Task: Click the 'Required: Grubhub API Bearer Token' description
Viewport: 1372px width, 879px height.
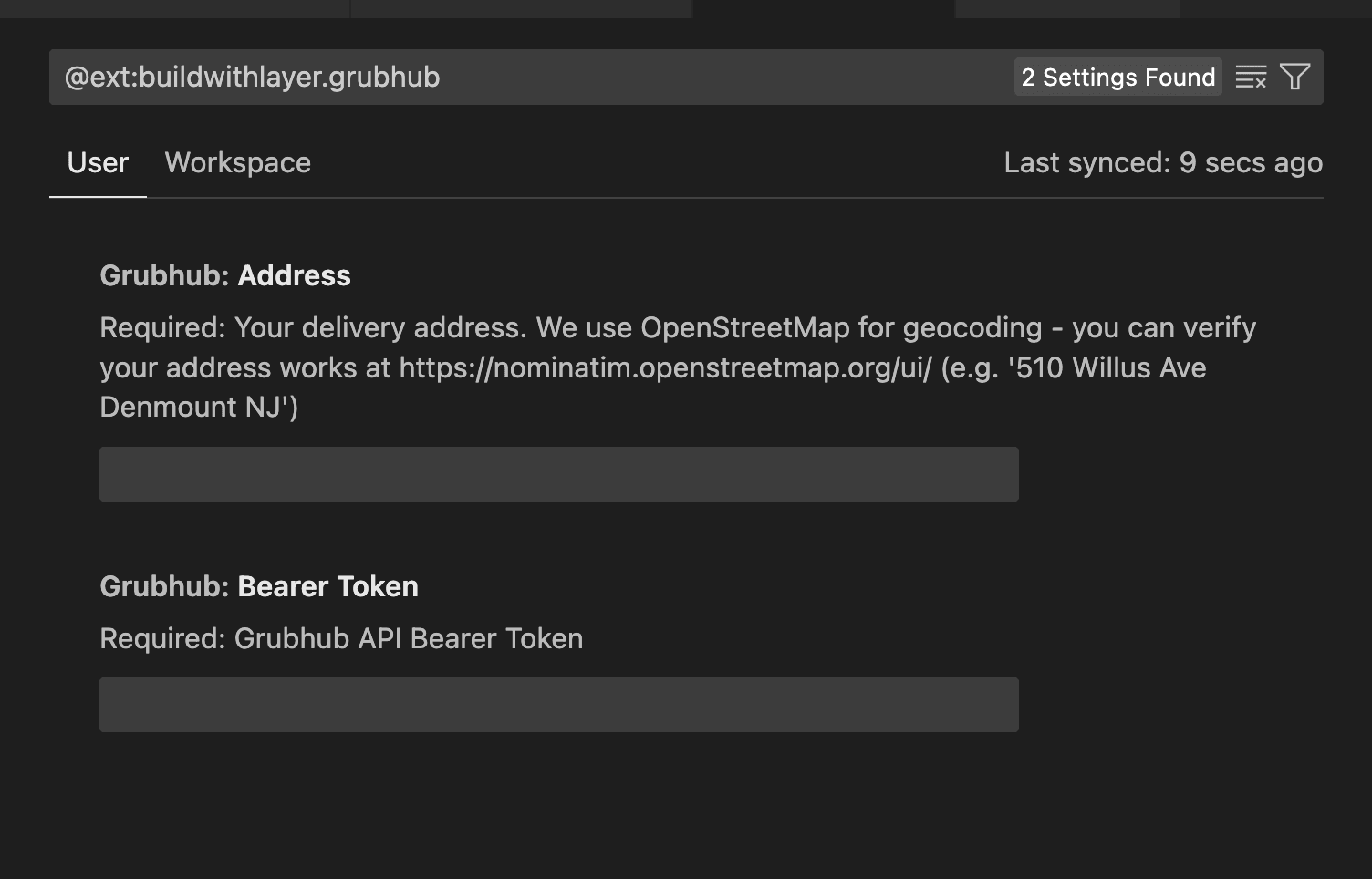Action: click(x=340, y=638)
